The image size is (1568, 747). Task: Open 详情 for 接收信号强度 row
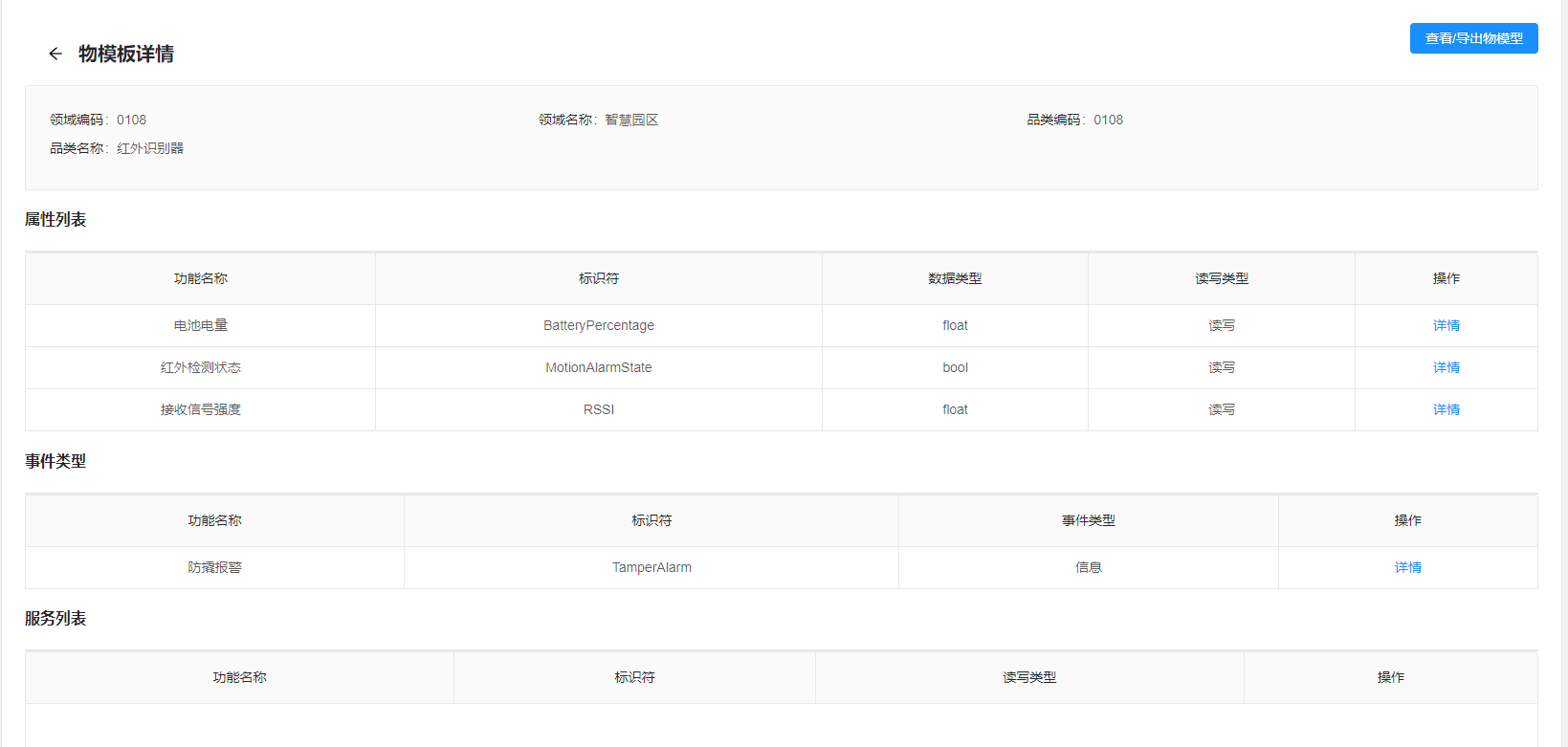click(1446, 409)
